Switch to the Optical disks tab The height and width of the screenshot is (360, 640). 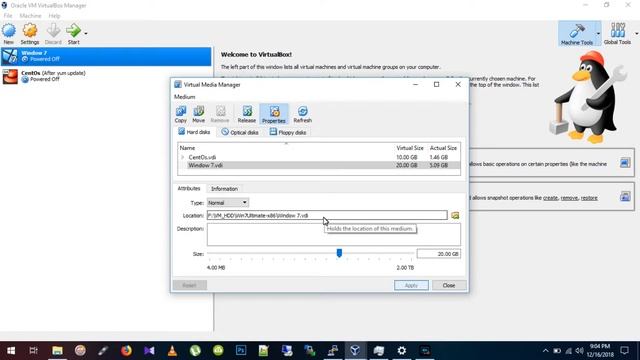(240, 132)
